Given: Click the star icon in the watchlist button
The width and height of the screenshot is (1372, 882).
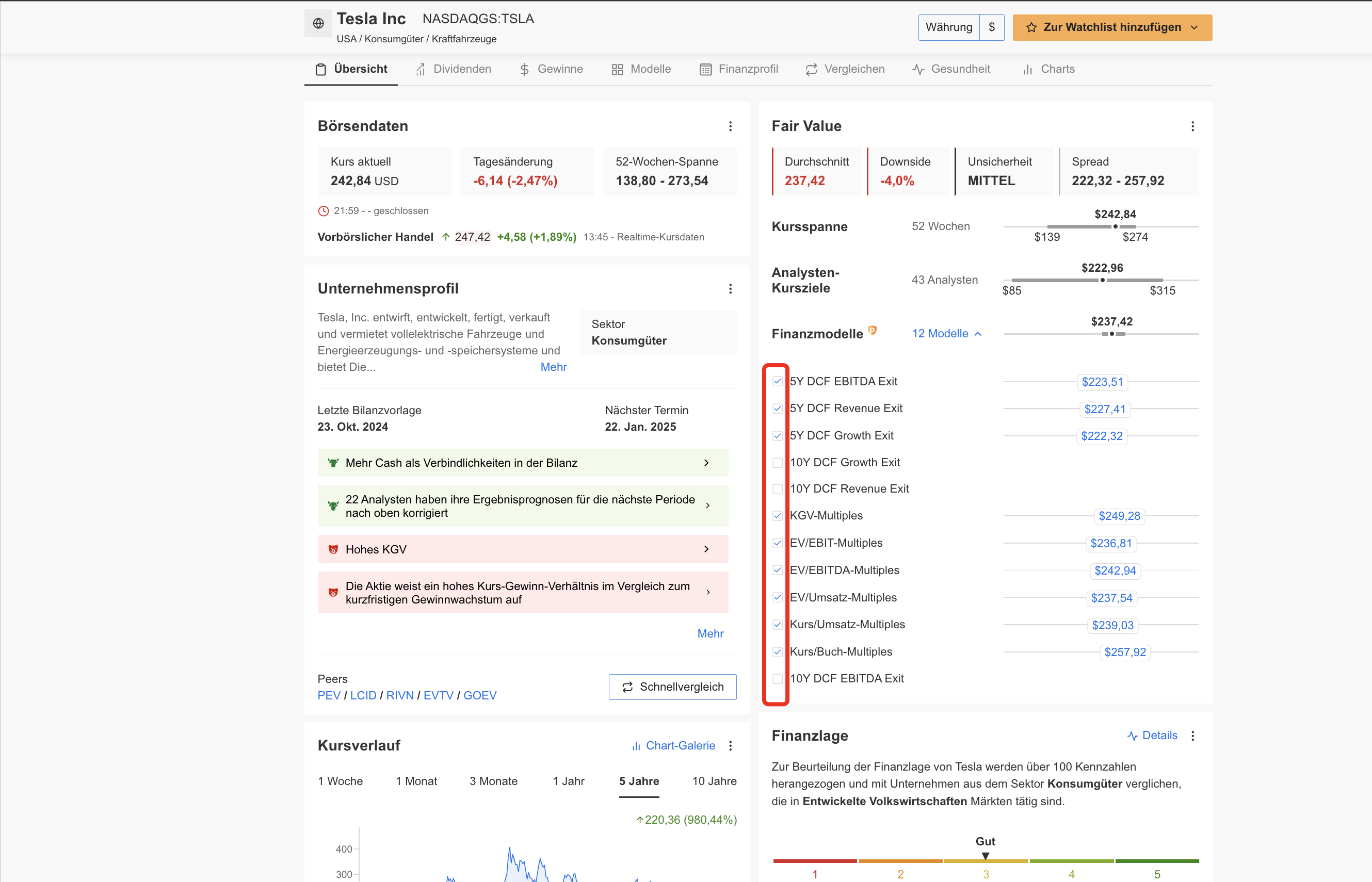Looking at the screenshot, I should (1031, 27).
